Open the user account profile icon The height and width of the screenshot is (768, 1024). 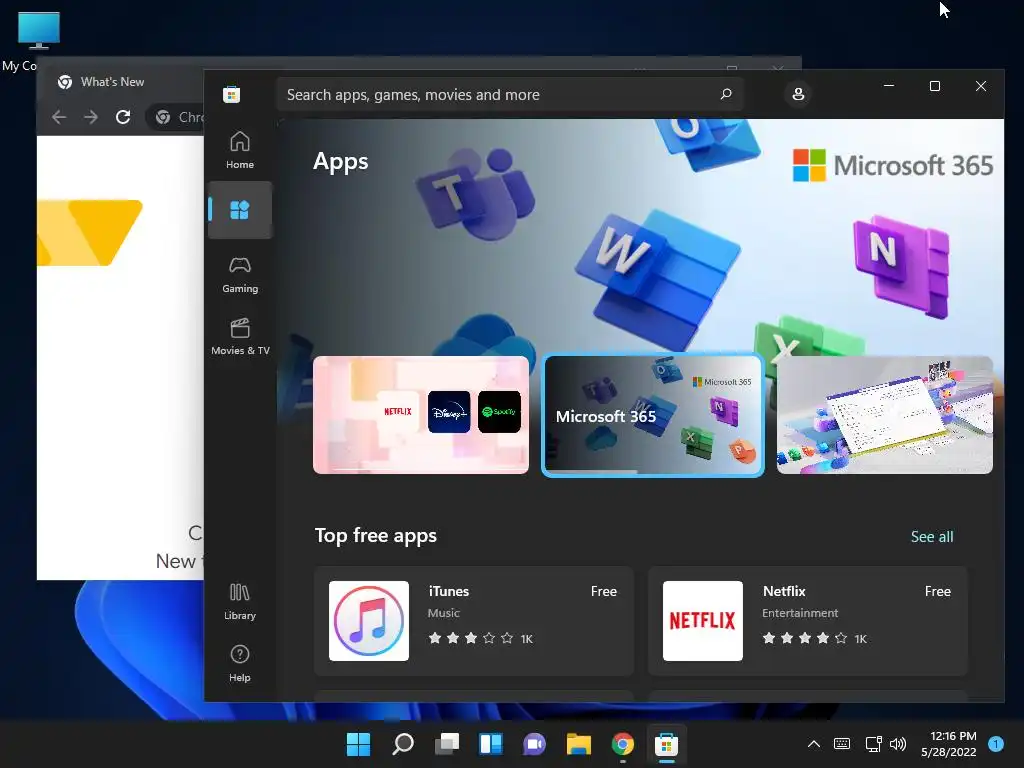click(x=798, y=94)
